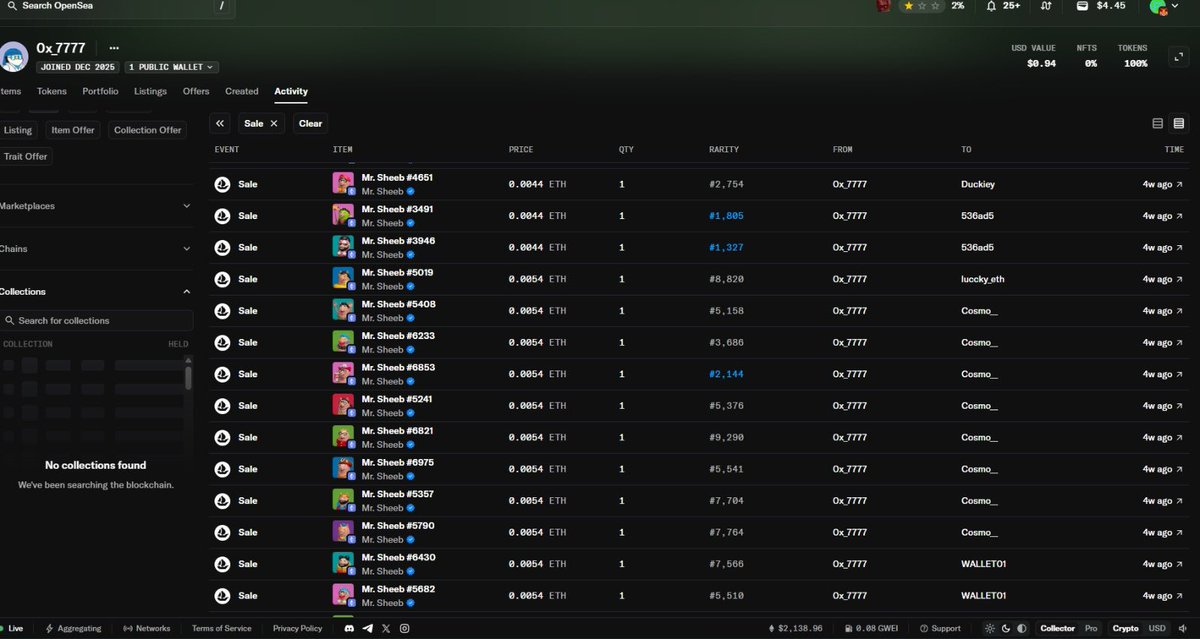Image resolution: width=1200 pixels, height=639 pixels.
Task: Open Mr. Sheeb #6430 item name
Action: 398,557
